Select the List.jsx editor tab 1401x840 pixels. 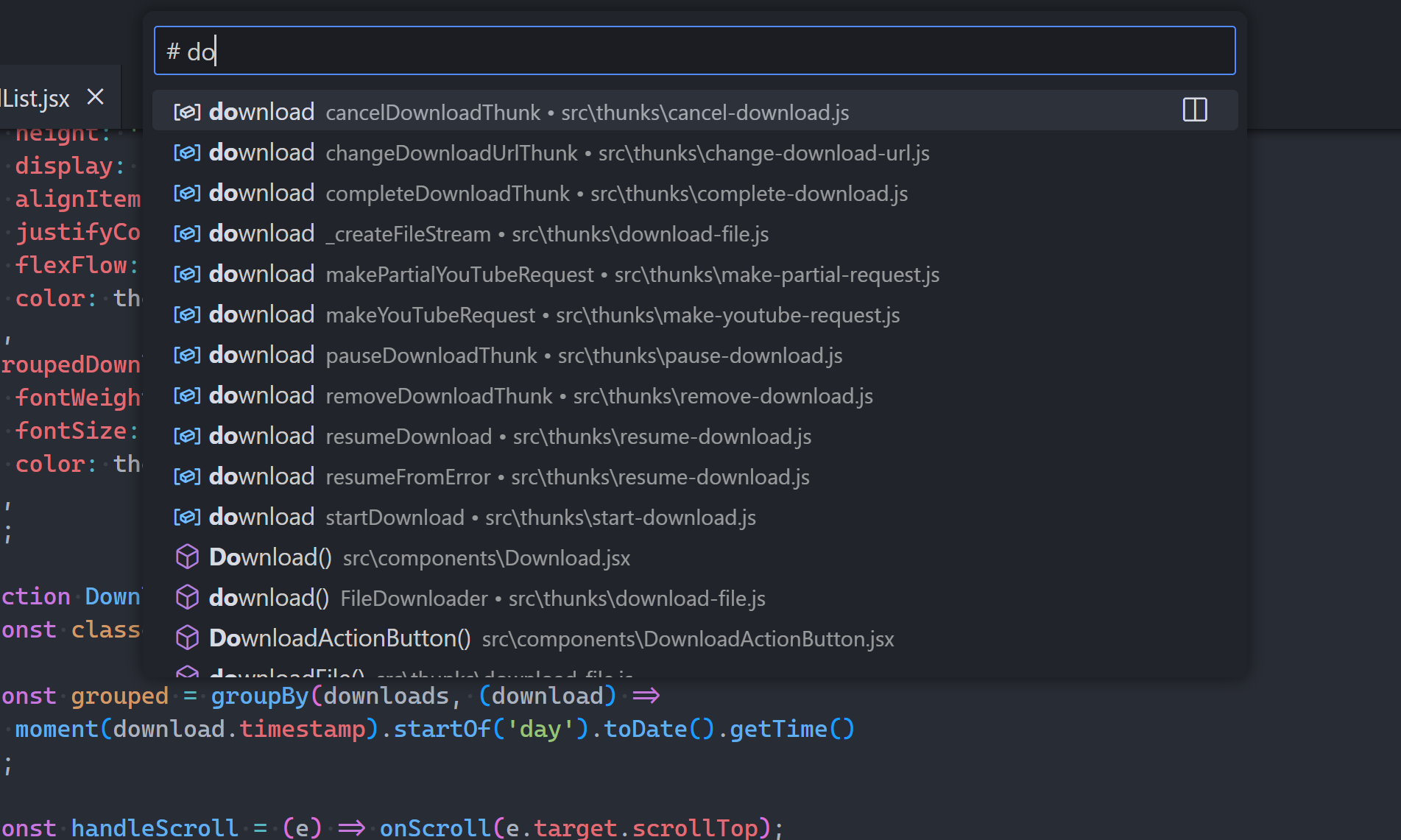pyautogui.click(x=35, y=98)
